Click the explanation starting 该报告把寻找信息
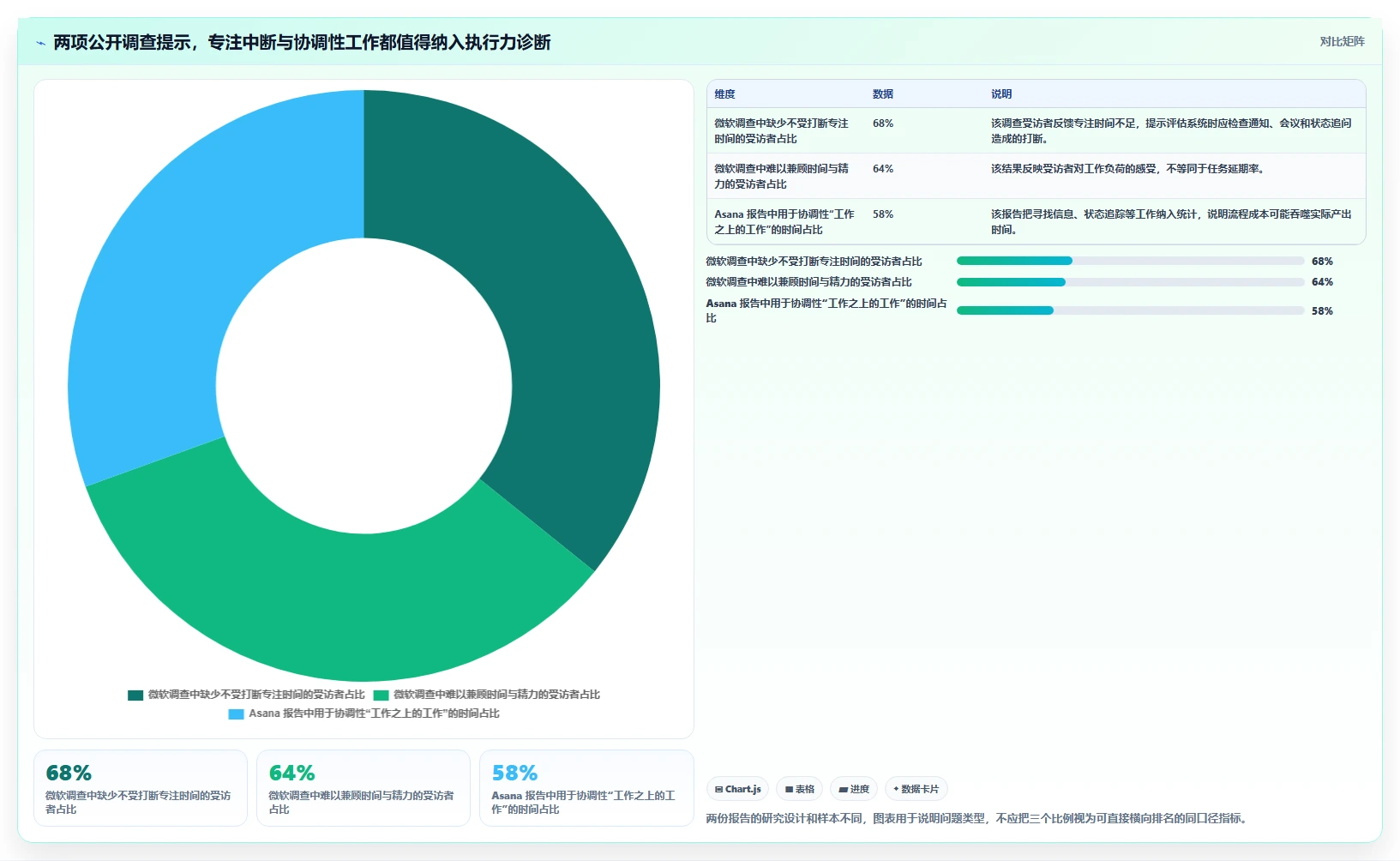The height and width of the screenshot is (861, 1400). [1171, 222]
